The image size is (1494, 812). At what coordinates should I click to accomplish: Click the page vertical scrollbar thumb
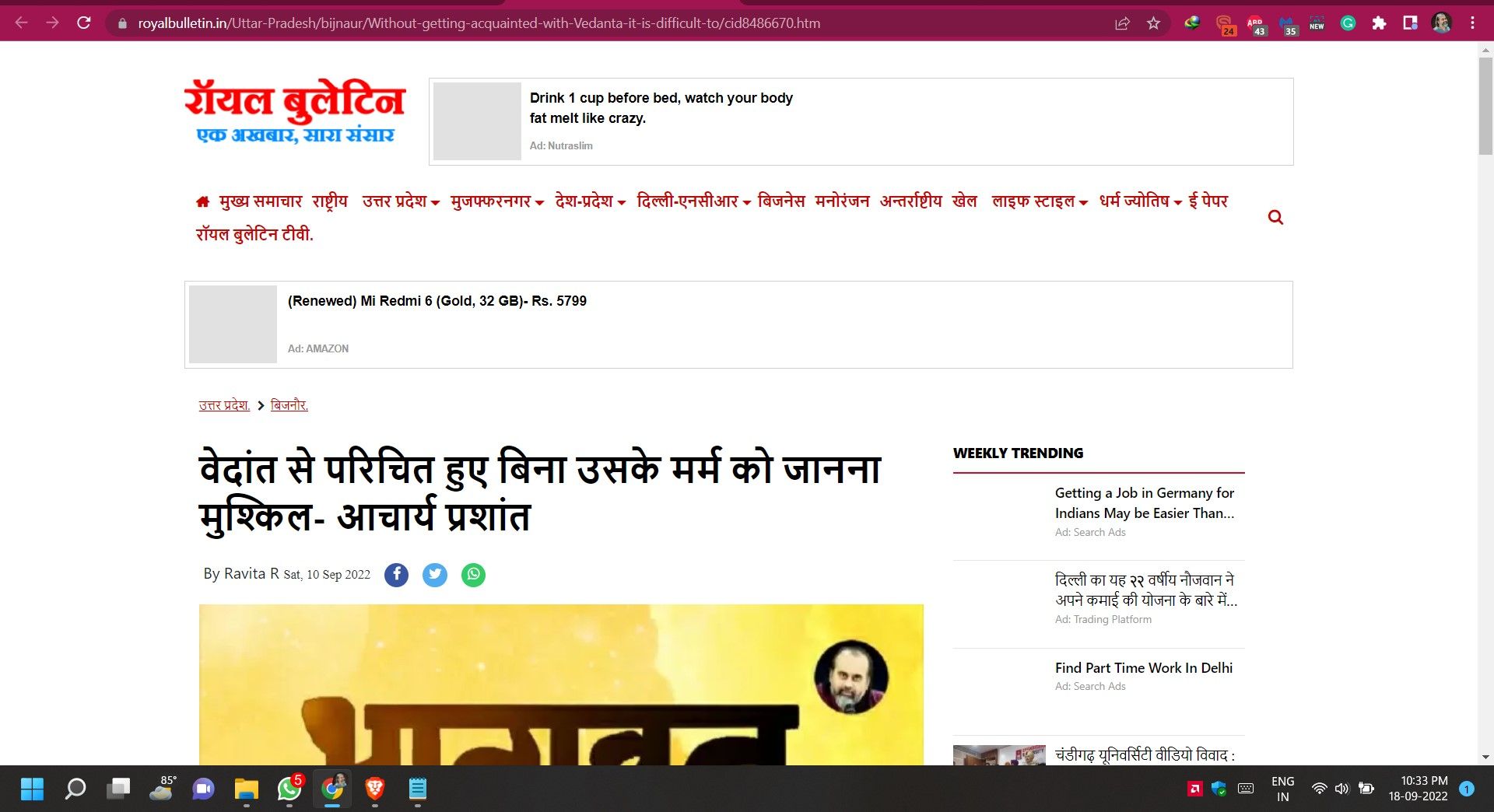point(1485,105)
